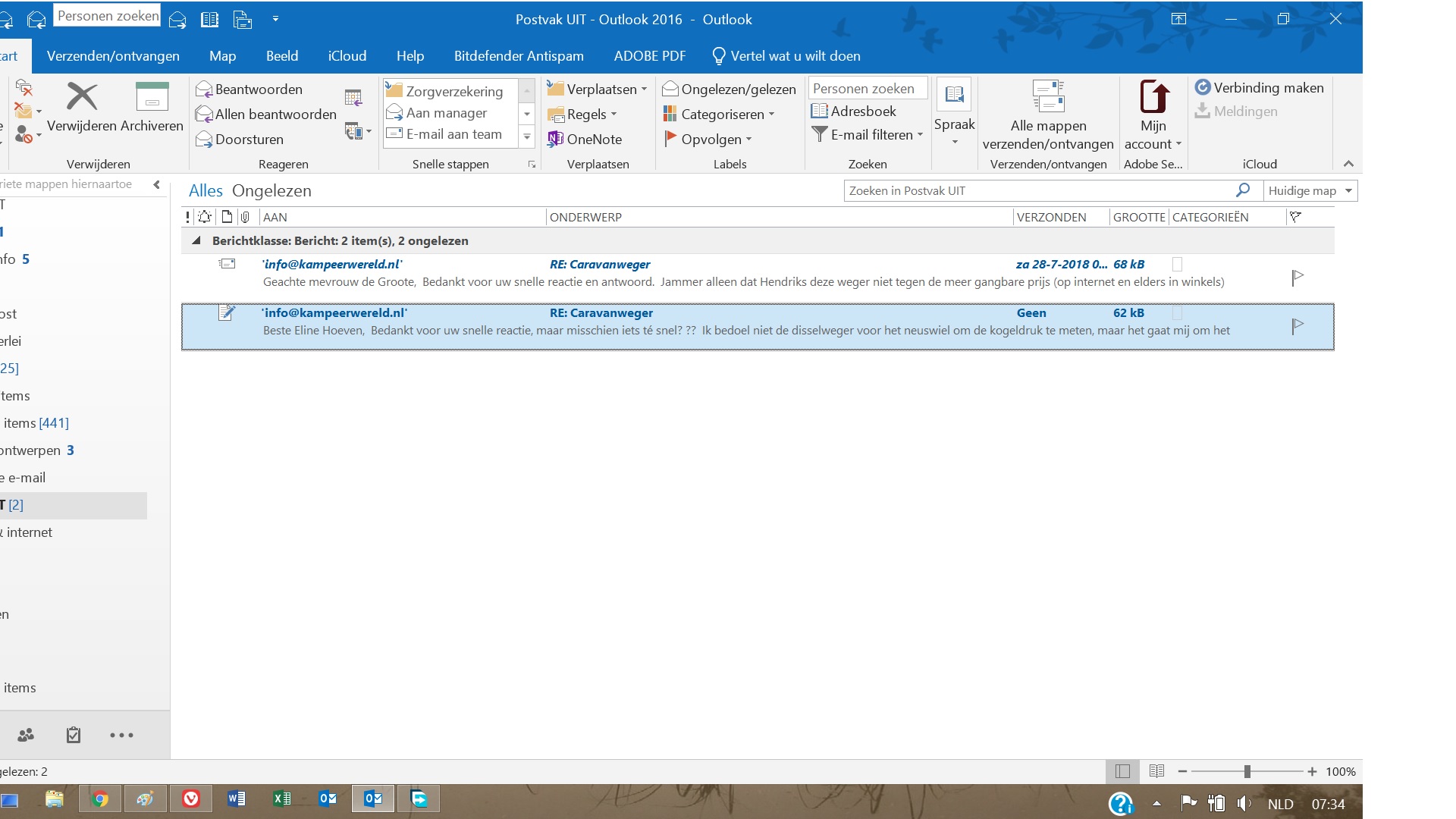The height and width of the screenshot is (819, 1456).
Task: Open the Opvolgen flag dropdown
Action: (x=708, y=140)
